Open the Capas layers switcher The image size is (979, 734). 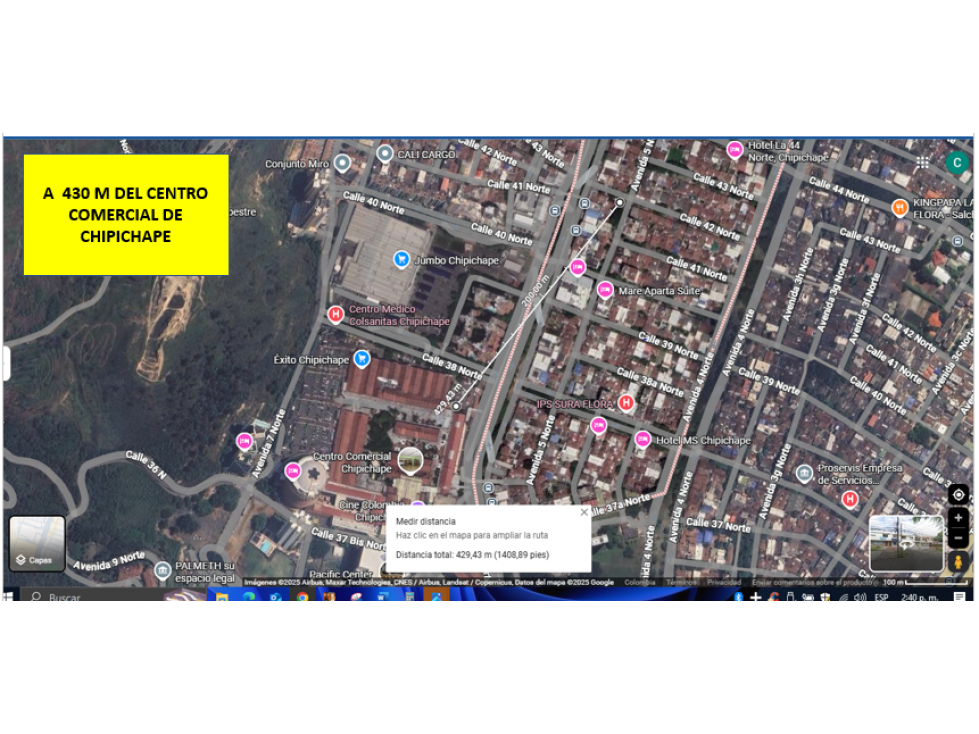[37, 544]
